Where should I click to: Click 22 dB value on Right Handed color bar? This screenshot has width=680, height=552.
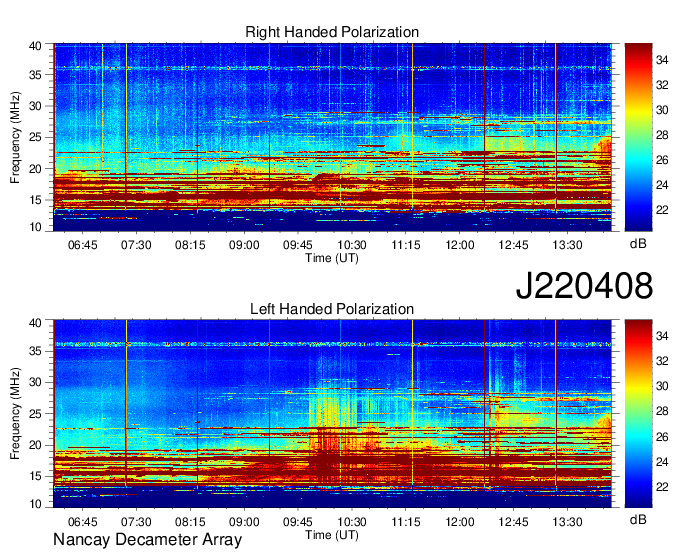(x=662, y=210)
